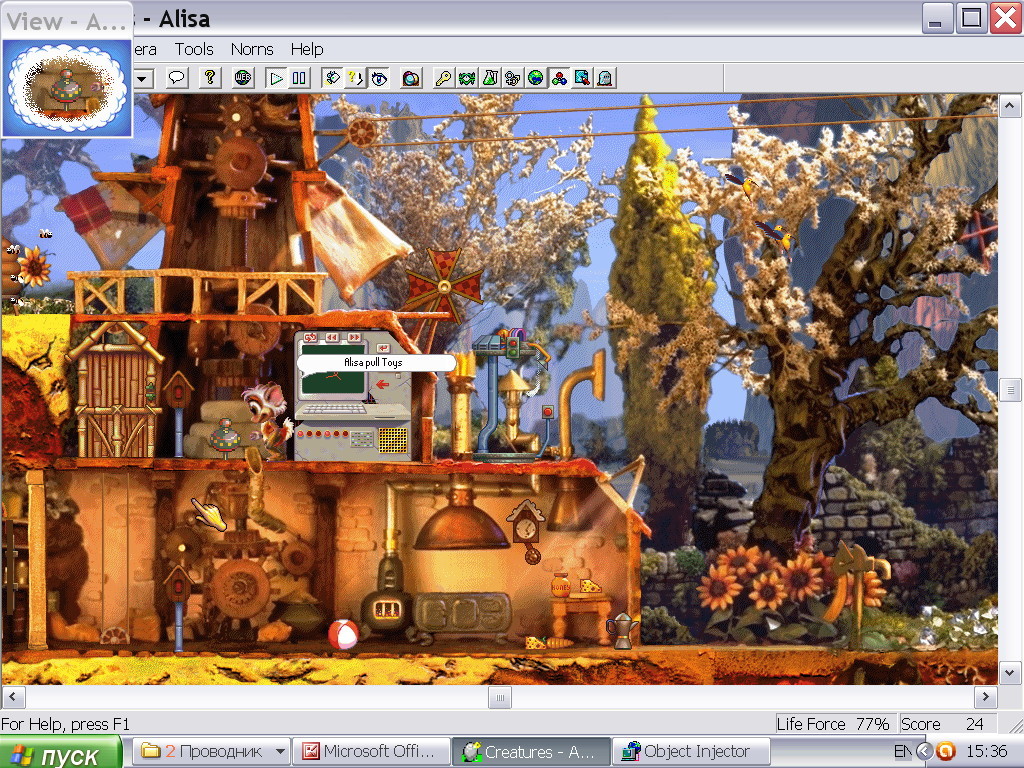Switch to Object Injector taskbar item
Viewport: 1024px width, 768px height.
[x=691, y=751]
